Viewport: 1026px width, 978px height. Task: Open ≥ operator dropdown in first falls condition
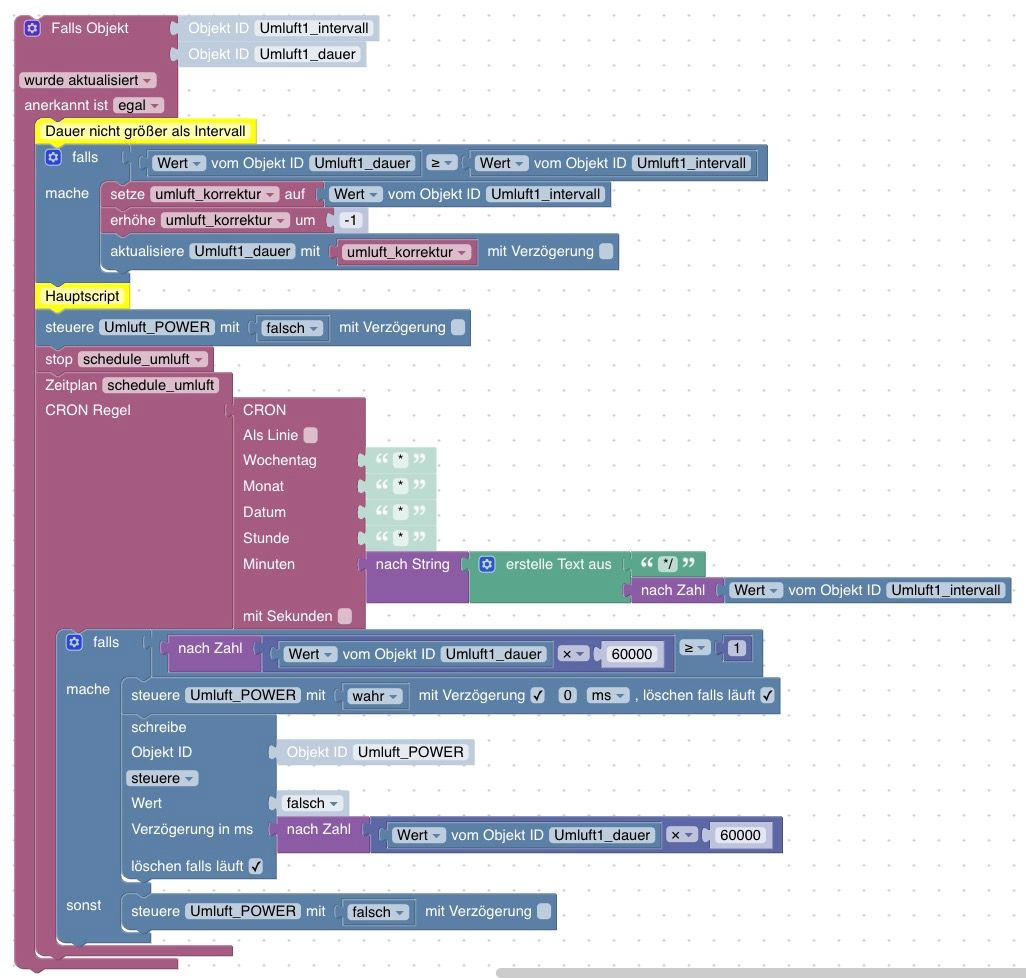click(x=442, y=163)
